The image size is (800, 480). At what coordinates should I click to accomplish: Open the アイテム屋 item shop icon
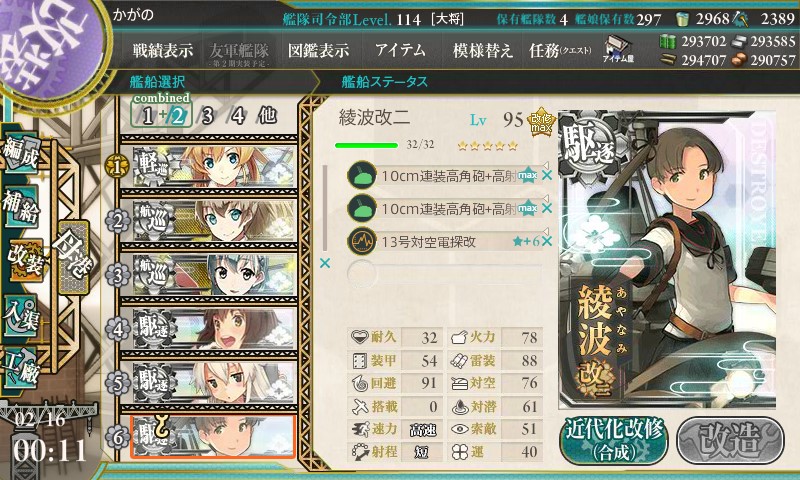click(618, 49)
